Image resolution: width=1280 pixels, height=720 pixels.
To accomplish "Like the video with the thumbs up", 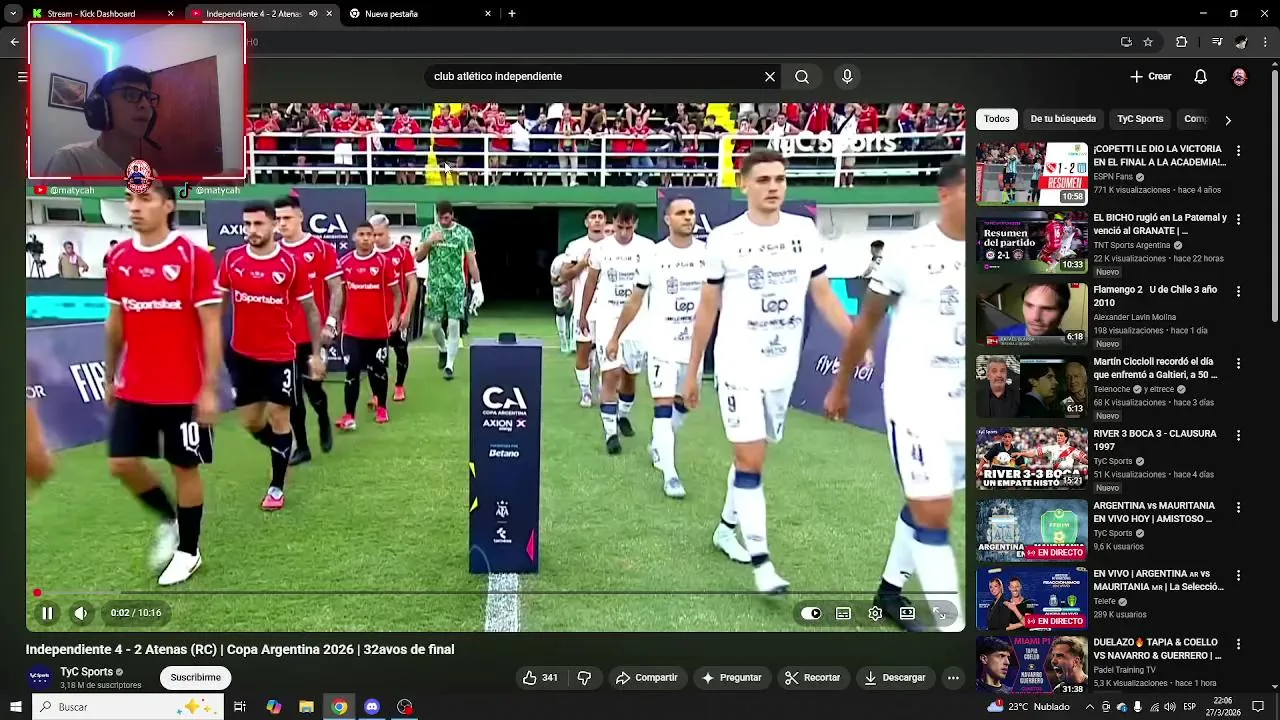I will point(540,678).
